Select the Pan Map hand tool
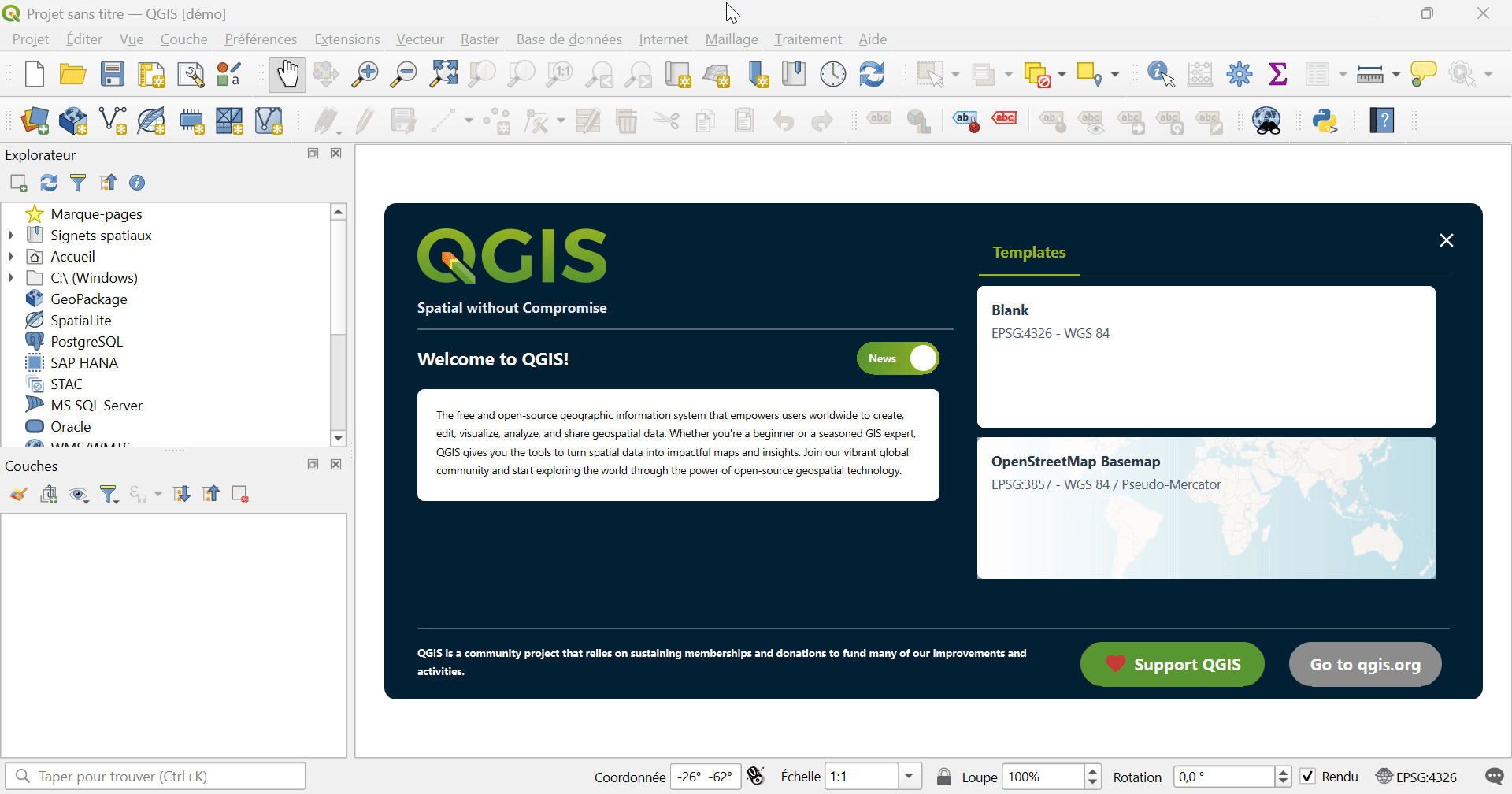This screenshot has width=1512, height=794. point(287,74)
